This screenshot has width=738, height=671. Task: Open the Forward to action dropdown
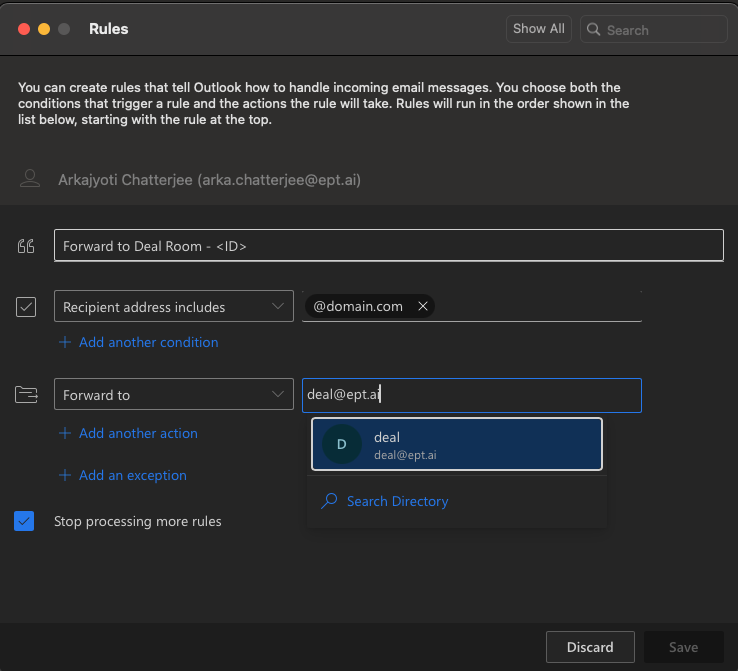click(172, 395)
